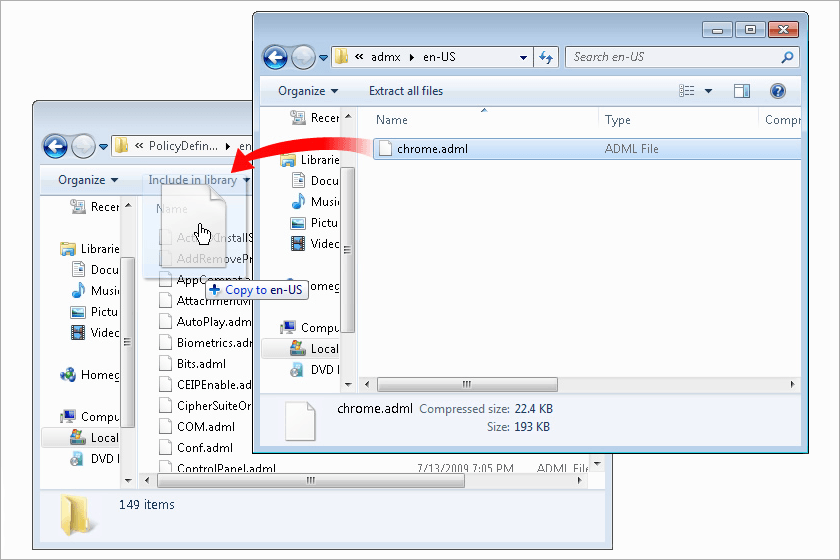Open Include in library menu

pos(199,180)
